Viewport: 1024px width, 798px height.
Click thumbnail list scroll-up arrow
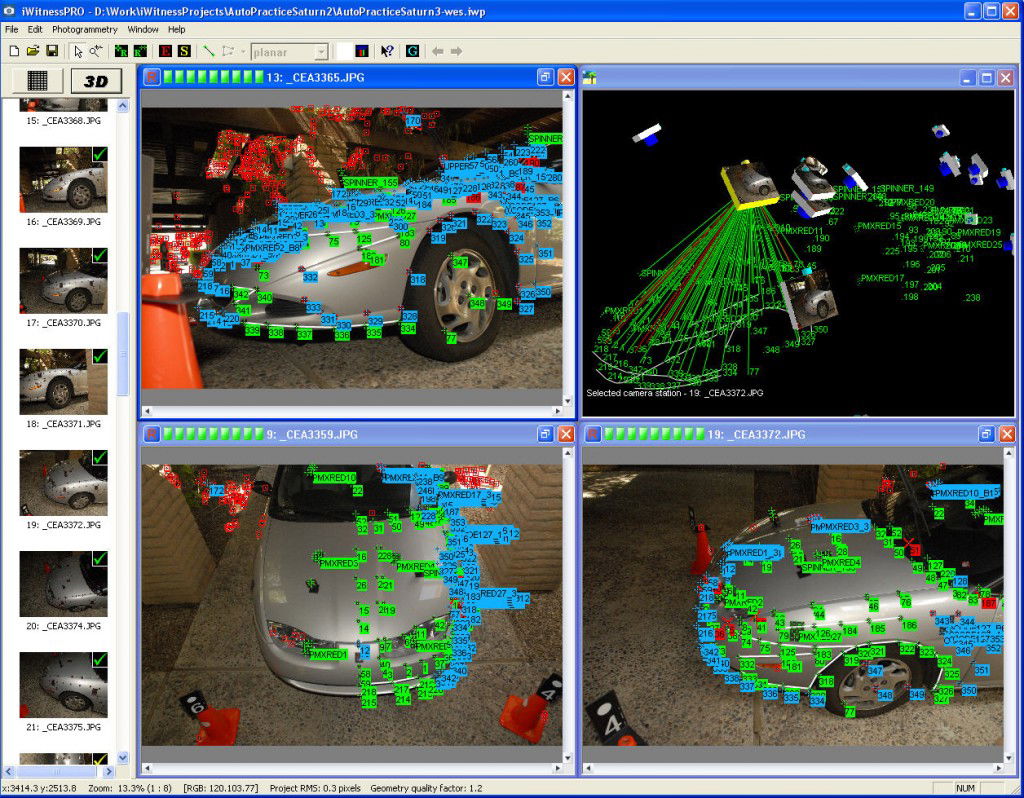click(123, 105)
